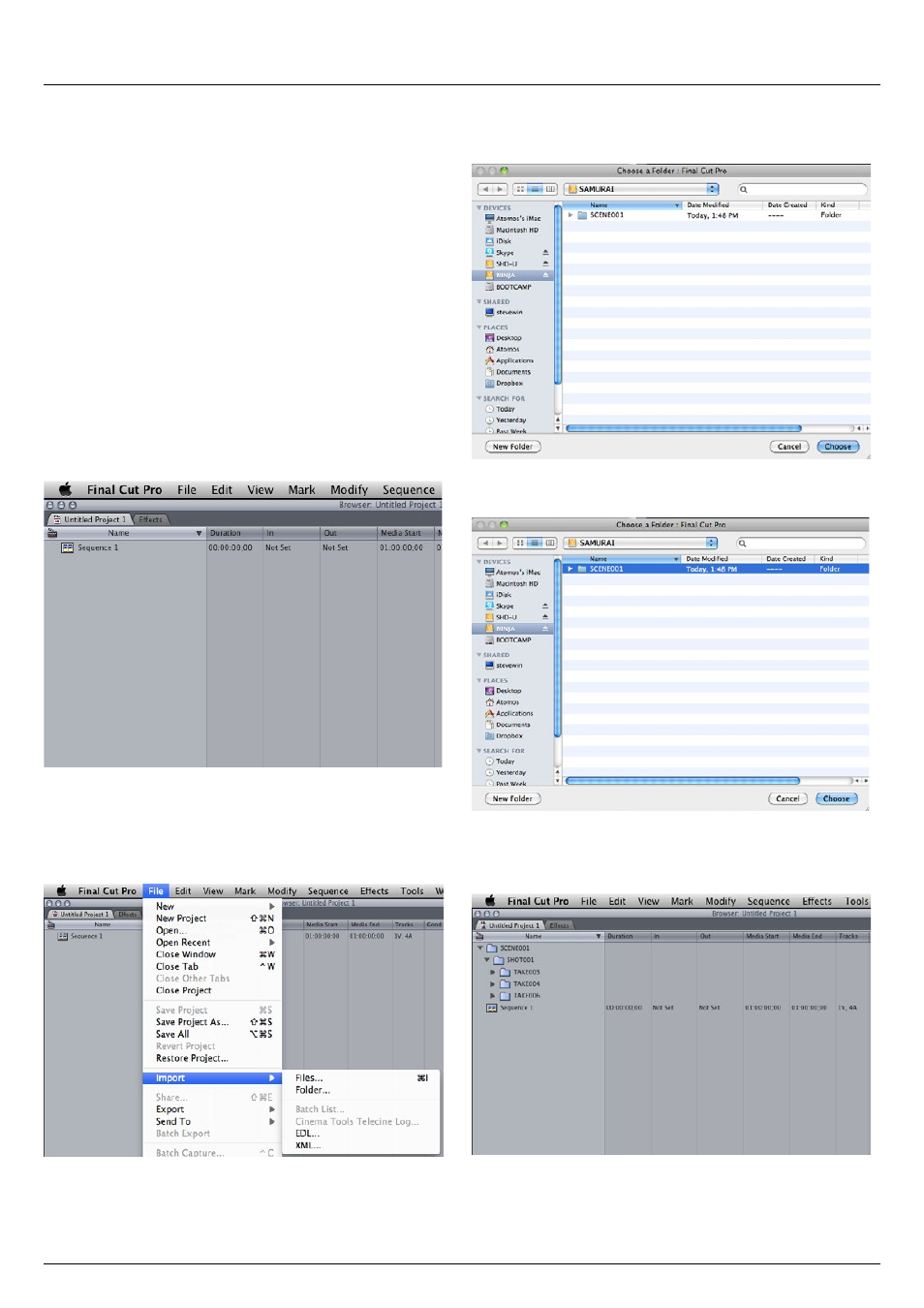
Task: Select the TAKE006 bin icon
Action: (x=506, y=995)
